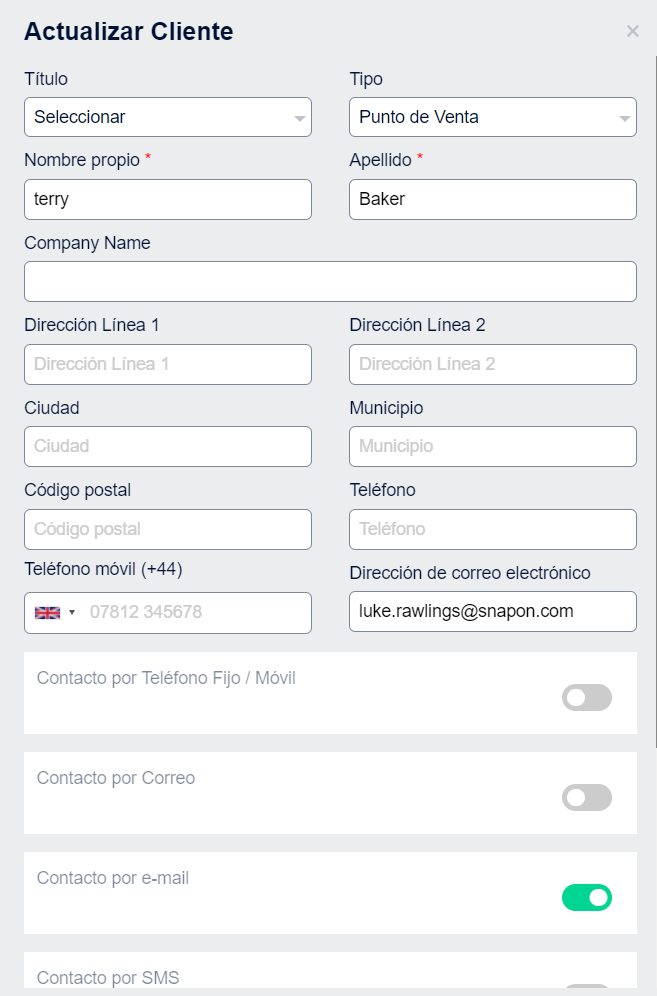Open the Título dropdown
Image resolution: width=657 pixels, height=996 pixels.
[x=167, y=117]
